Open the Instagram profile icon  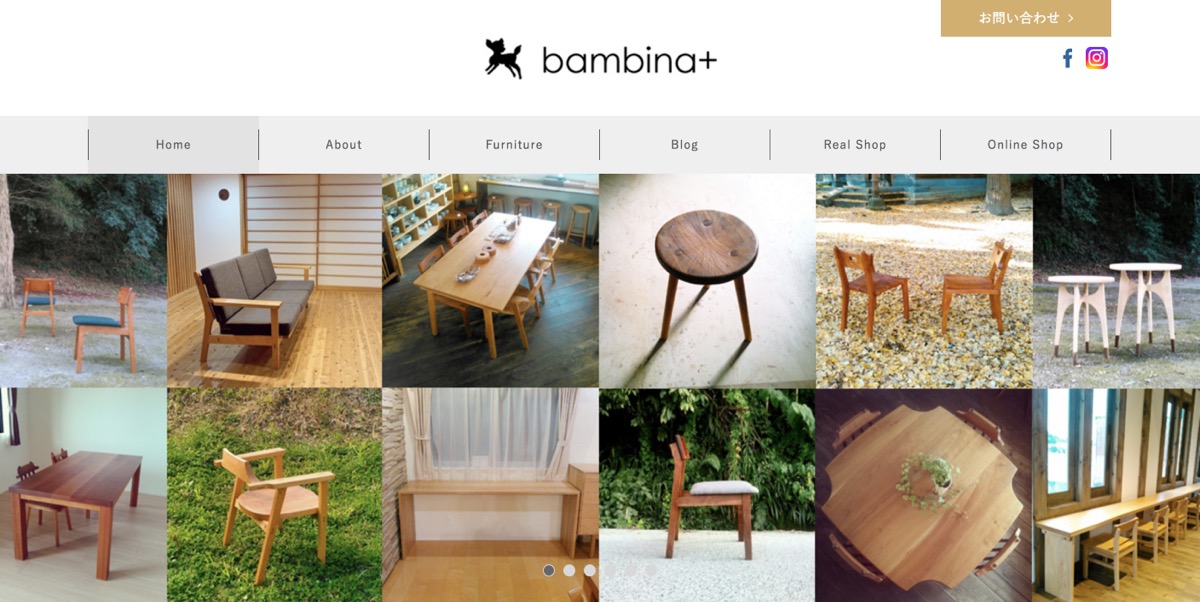(1097, 58)
